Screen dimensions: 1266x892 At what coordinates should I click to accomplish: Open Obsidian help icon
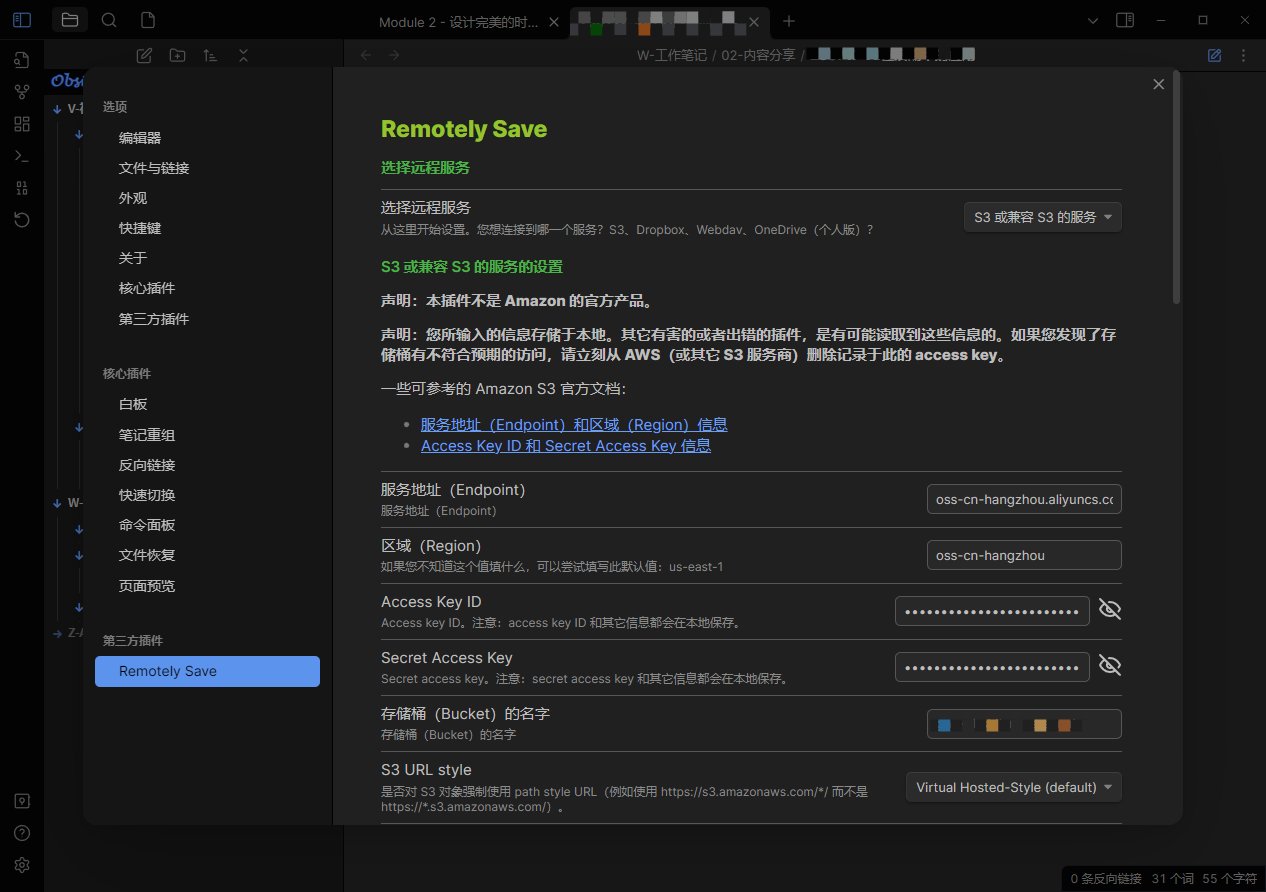pos(21,832)
